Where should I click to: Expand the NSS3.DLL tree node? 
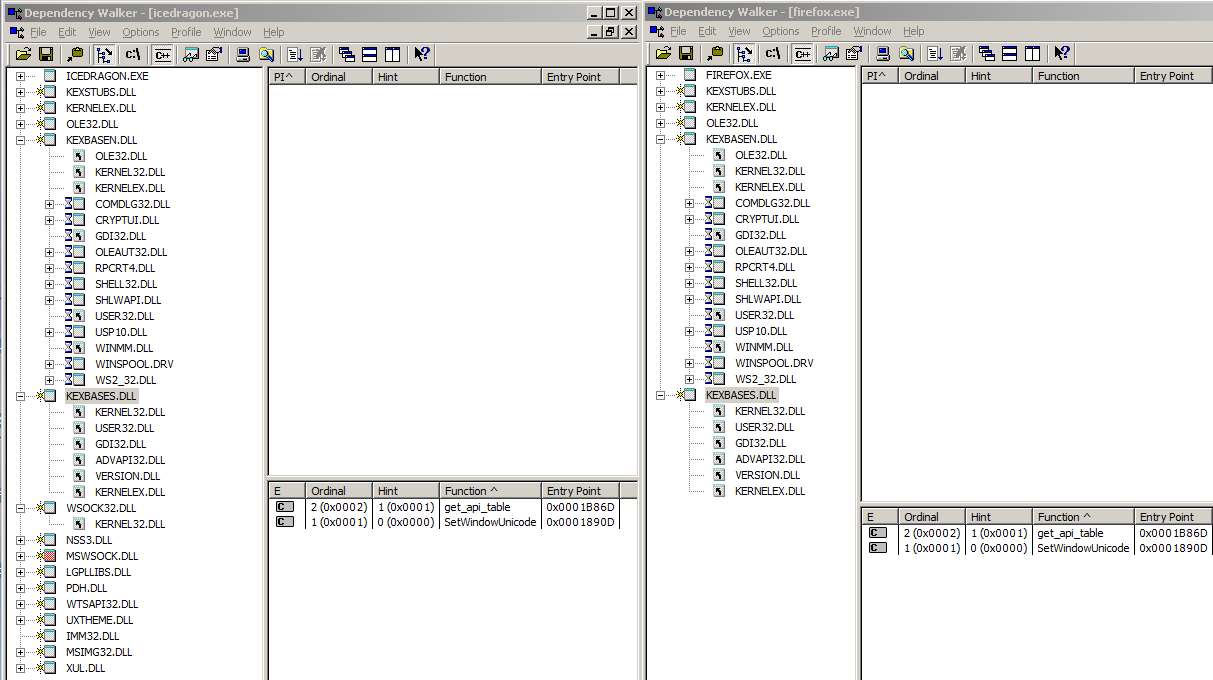pyautogui.click(x=20, y=540)
